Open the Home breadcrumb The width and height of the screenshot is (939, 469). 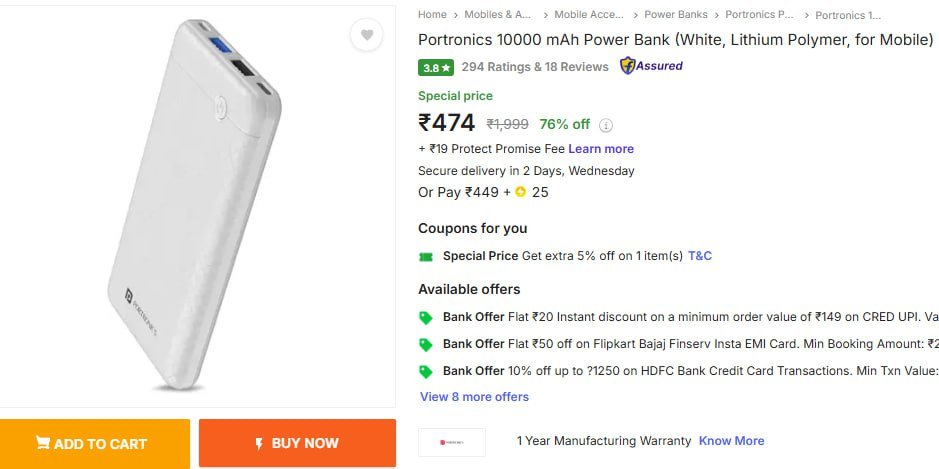(x=432, y=15)
